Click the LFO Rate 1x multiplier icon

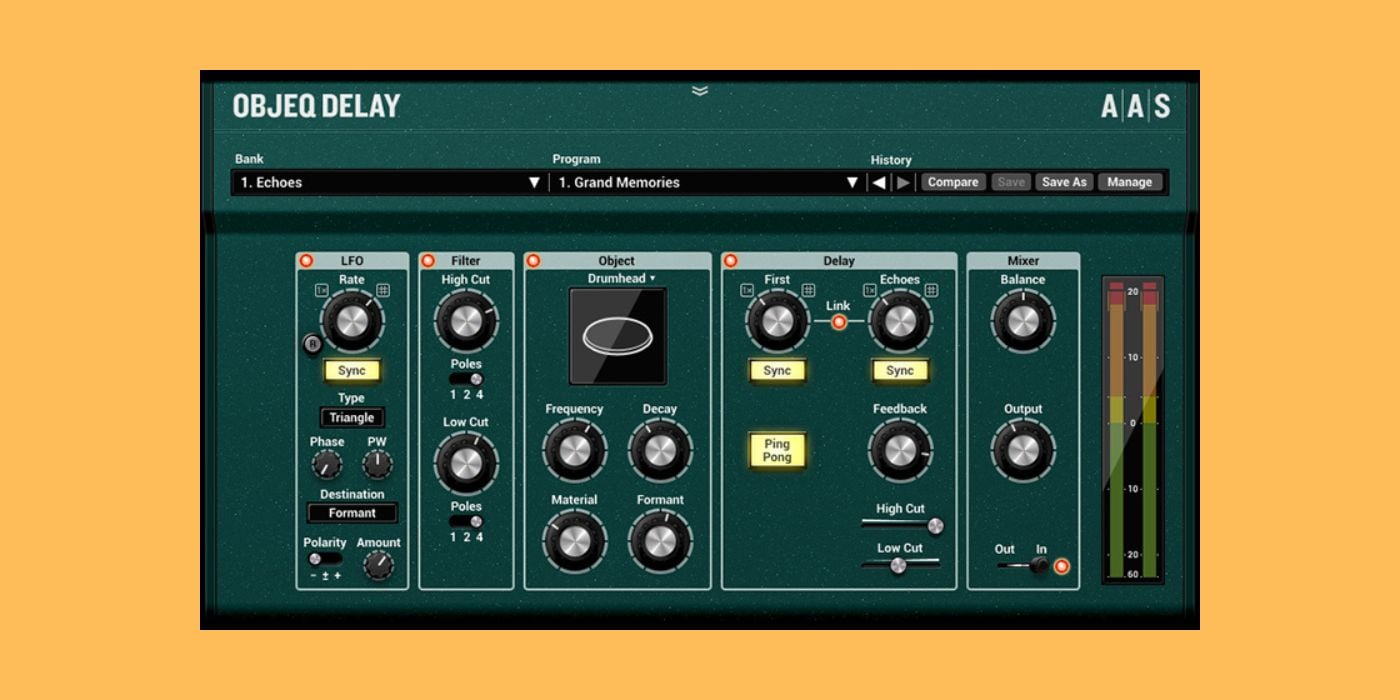click(x=322, y=290)
